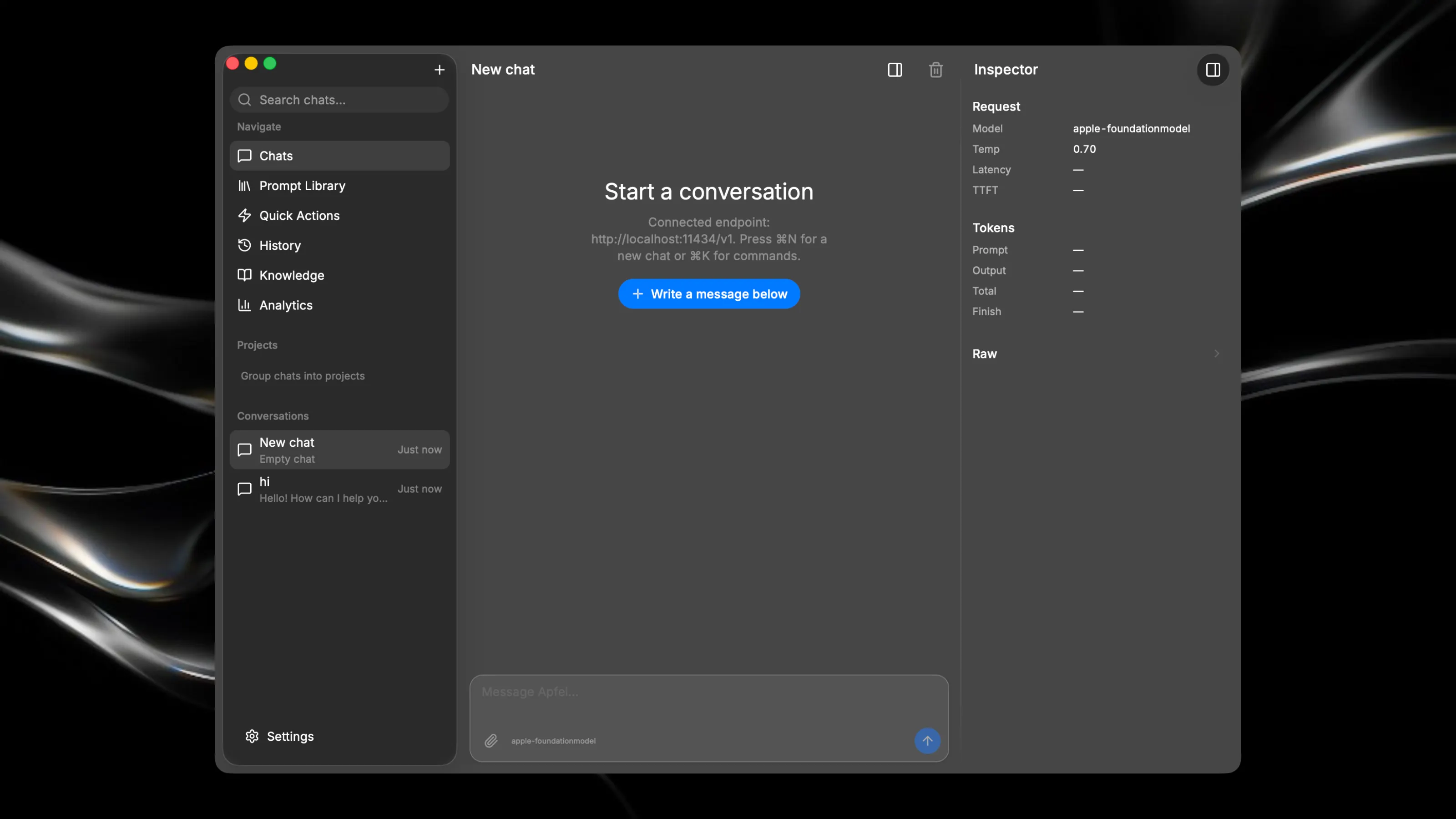Click the search magnifier icon
The image size is (1456, 819).
tap(244, 100)
